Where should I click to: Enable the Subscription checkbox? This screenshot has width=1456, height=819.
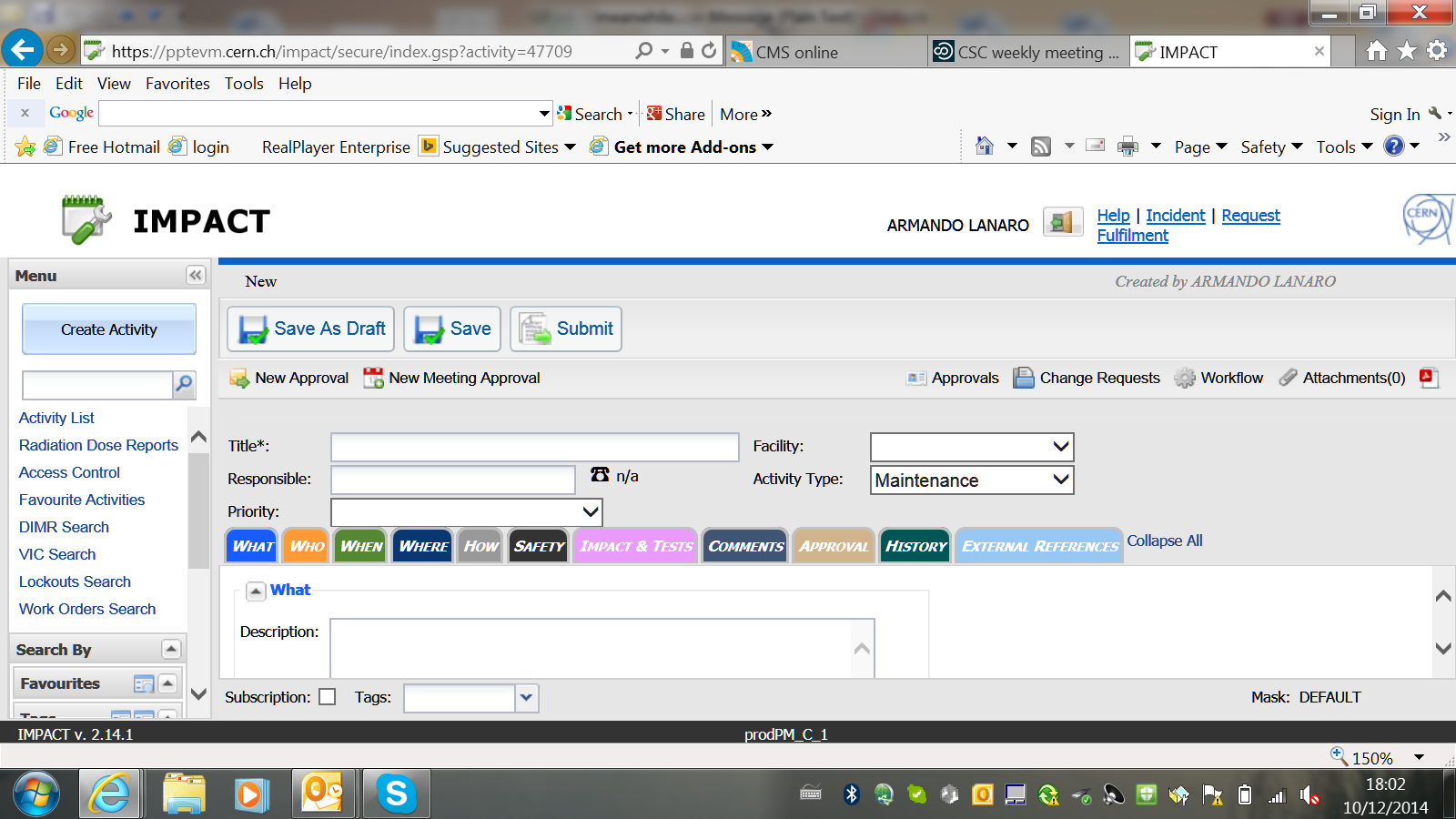point(328,697)
